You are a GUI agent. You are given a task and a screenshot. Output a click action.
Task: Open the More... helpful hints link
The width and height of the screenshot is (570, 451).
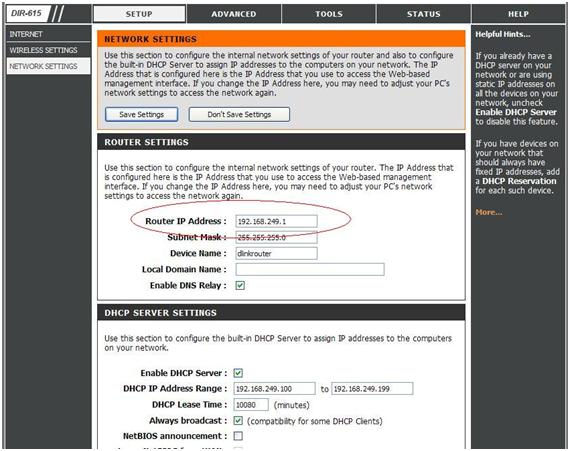click(489, 212)
